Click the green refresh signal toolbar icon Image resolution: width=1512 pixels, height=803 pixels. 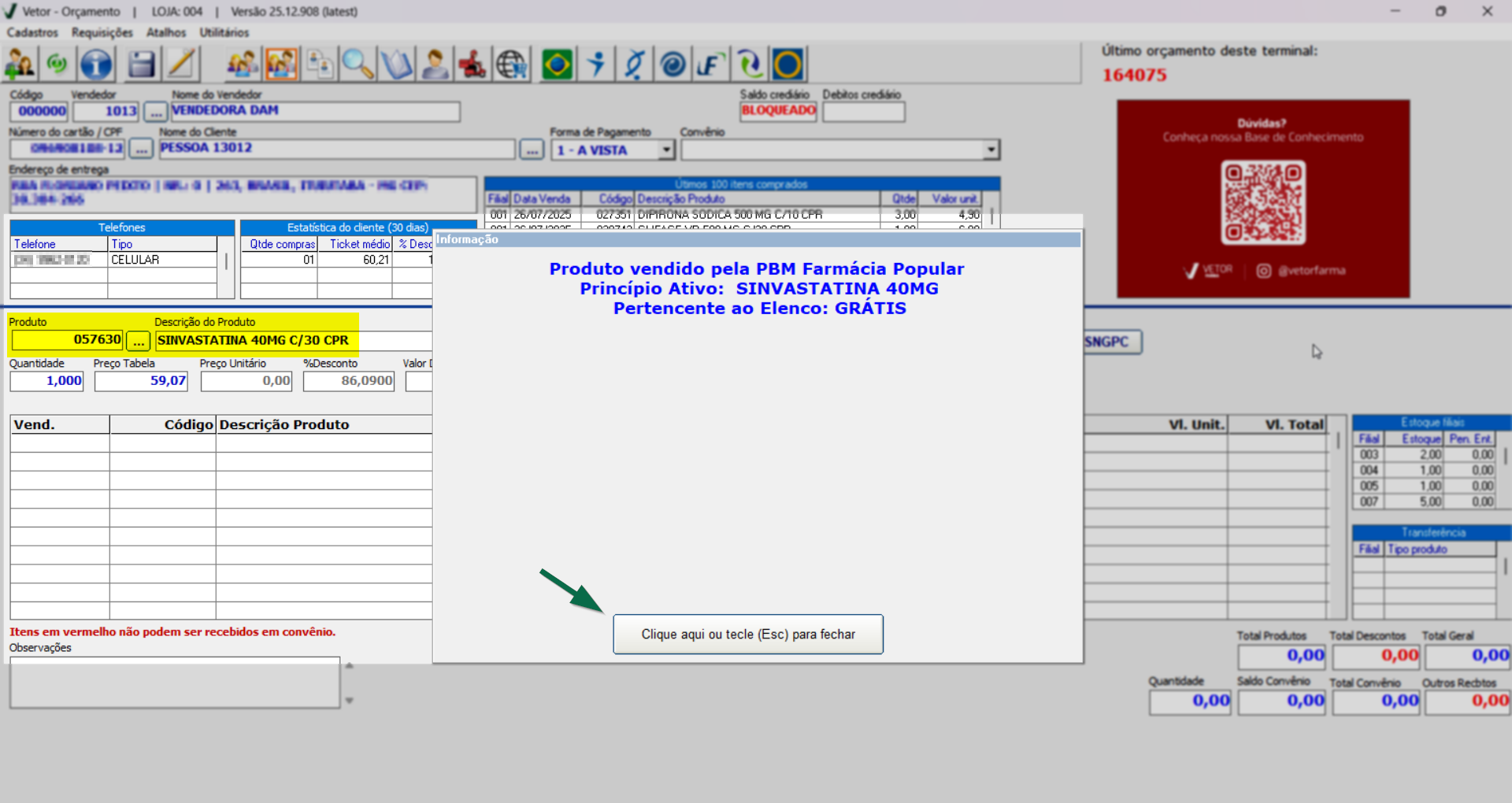[x=57, y=65]
